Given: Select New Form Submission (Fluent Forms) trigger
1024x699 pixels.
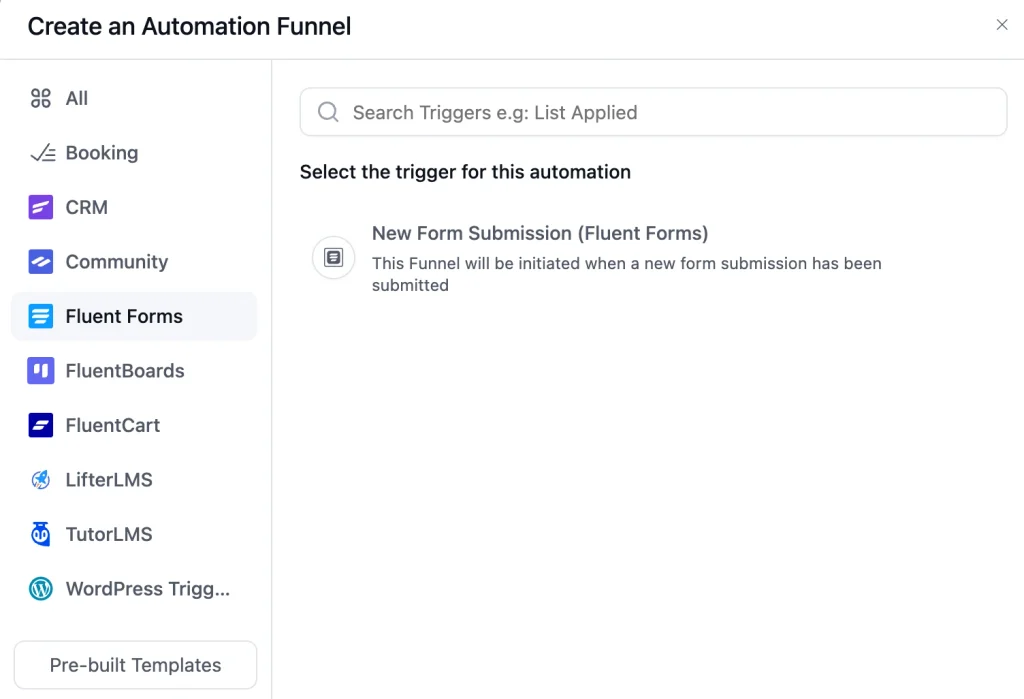Looking at the screenshot, I should [539, 233].
